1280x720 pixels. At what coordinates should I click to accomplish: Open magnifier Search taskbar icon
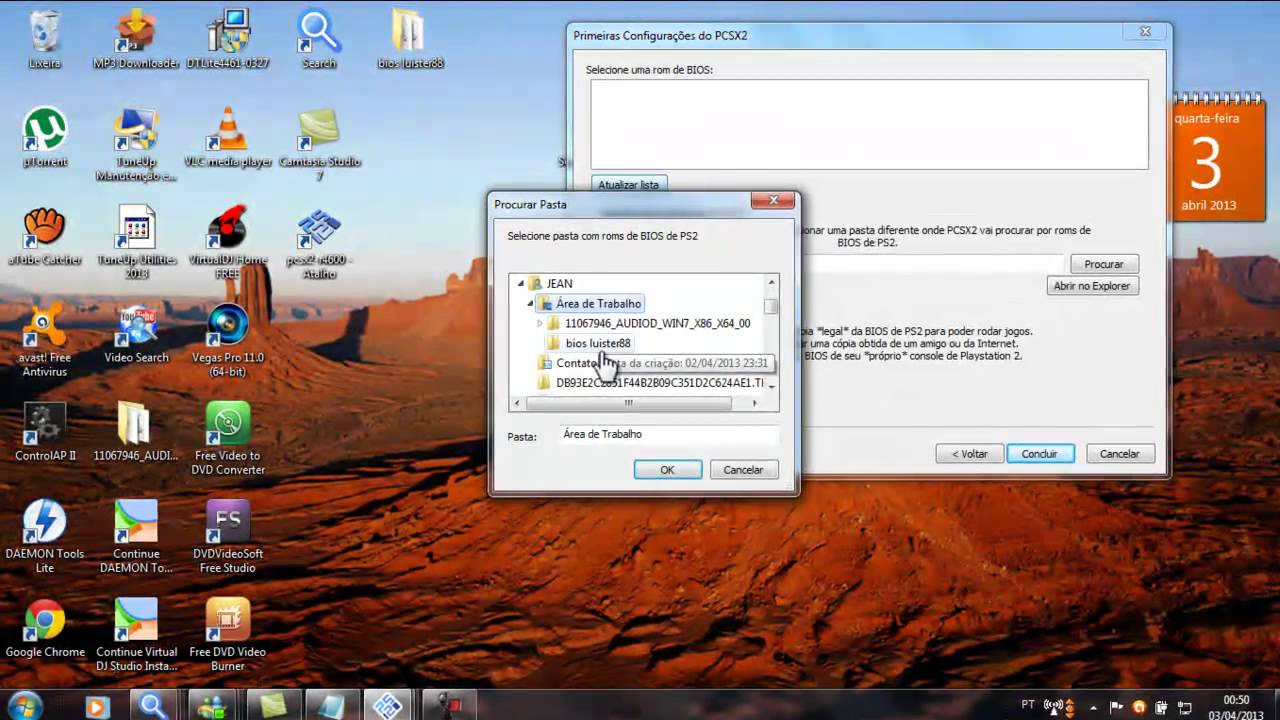coord(153,705)
